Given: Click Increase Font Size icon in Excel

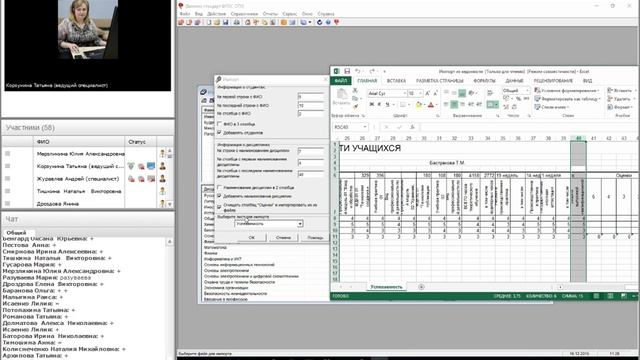Looking at the screenshot, I should pos(427,93).
